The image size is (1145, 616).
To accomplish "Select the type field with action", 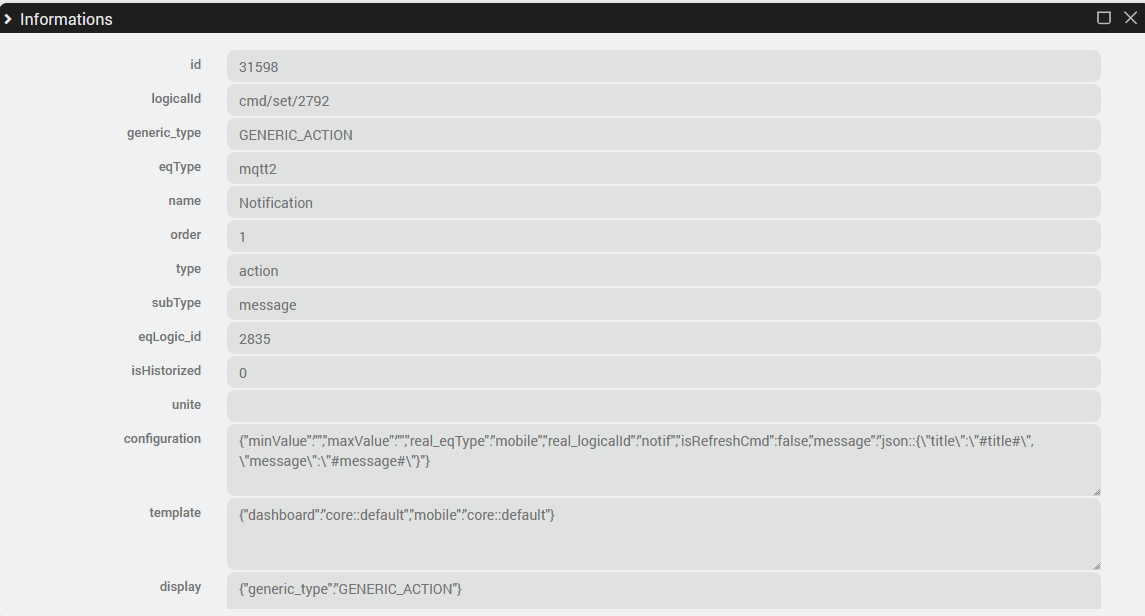I will [663, 271].
